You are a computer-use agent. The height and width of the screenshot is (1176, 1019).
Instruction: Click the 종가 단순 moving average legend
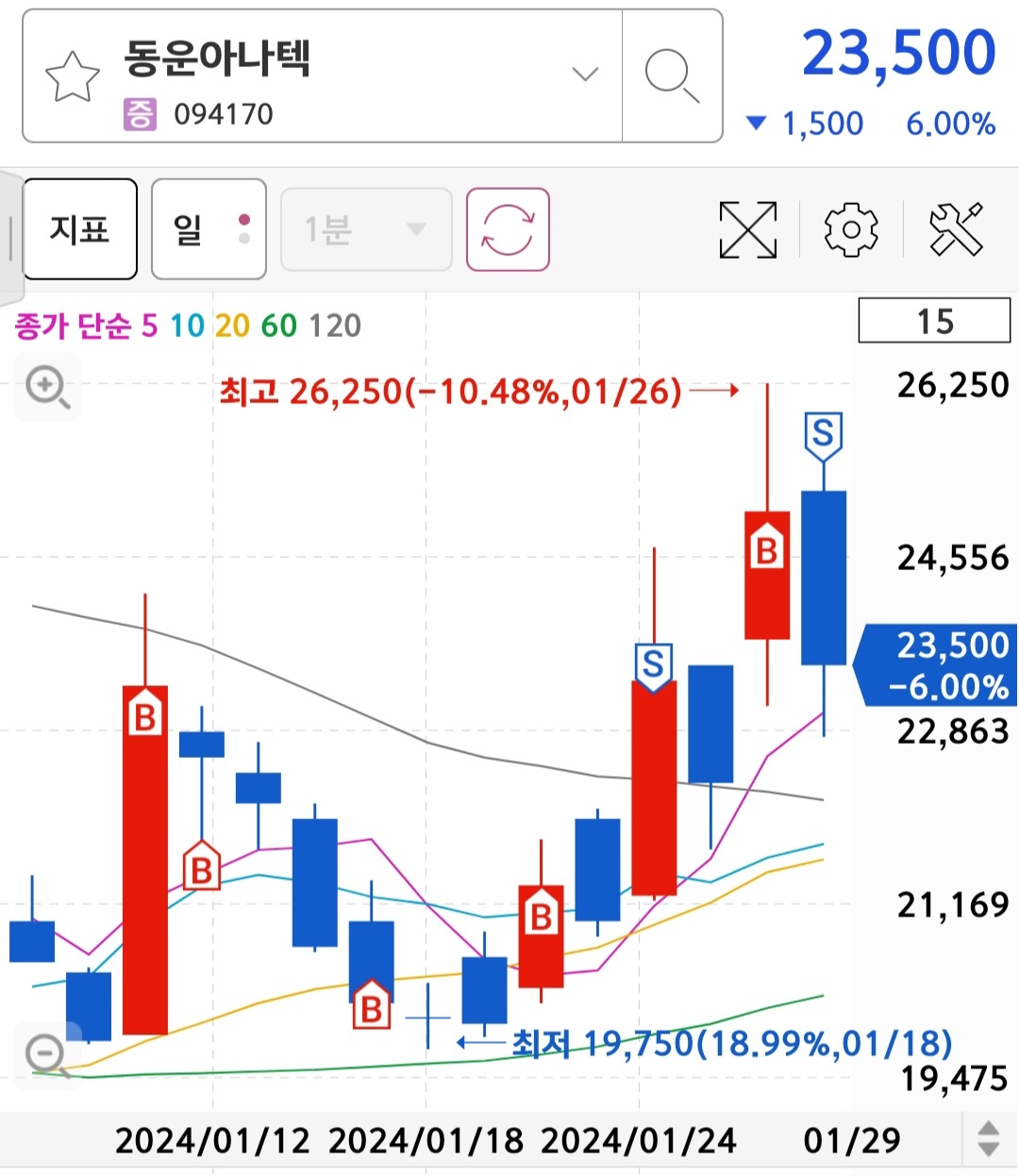point(73,326)
